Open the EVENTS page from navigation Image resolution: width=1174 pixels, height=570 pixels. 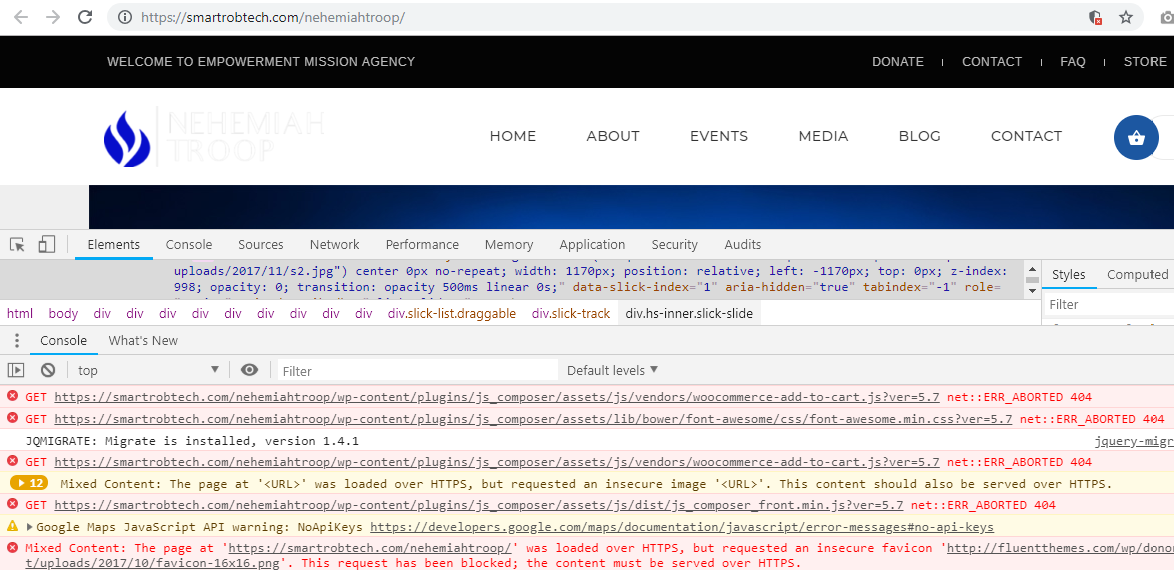coord(718,136)
